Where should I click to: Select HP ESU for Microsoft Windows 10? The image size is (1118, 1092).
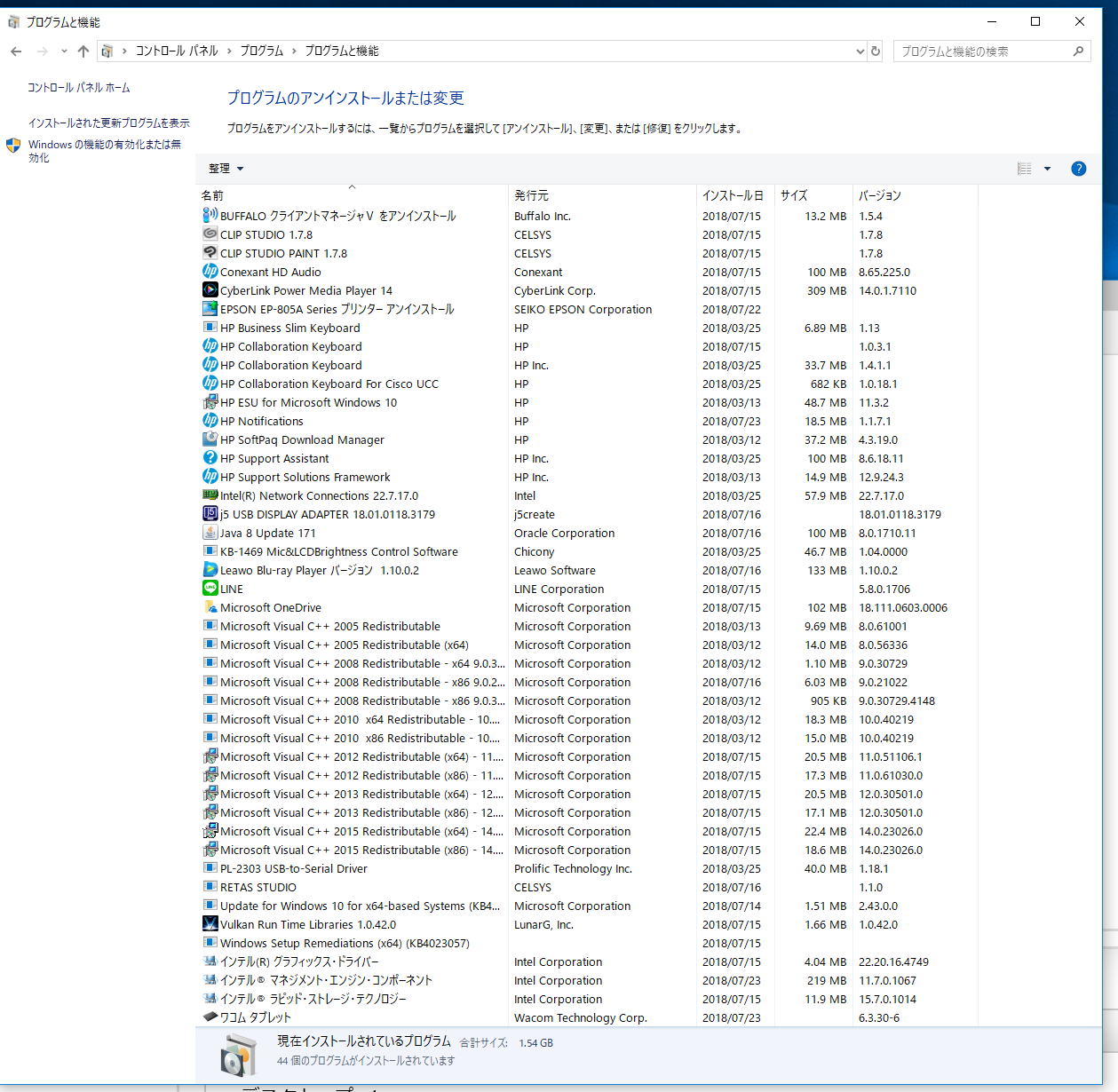(308, 403)
